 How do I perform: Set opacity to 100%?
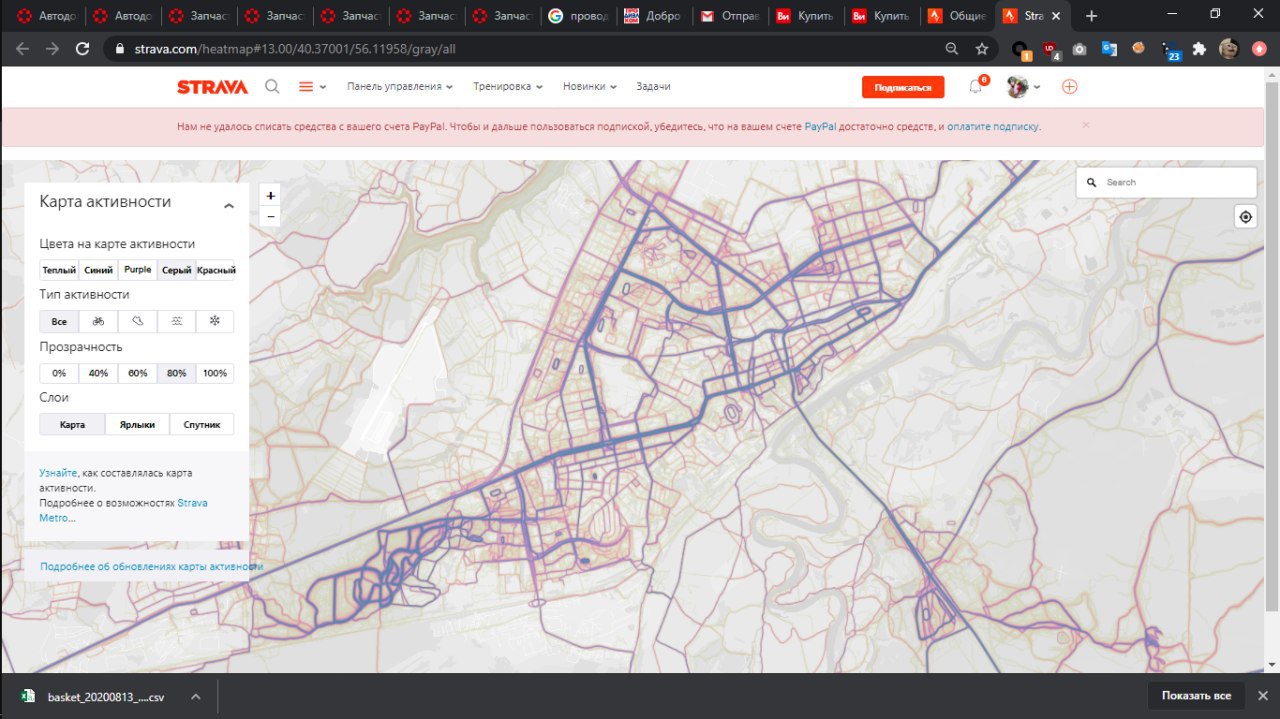[215, 373]
